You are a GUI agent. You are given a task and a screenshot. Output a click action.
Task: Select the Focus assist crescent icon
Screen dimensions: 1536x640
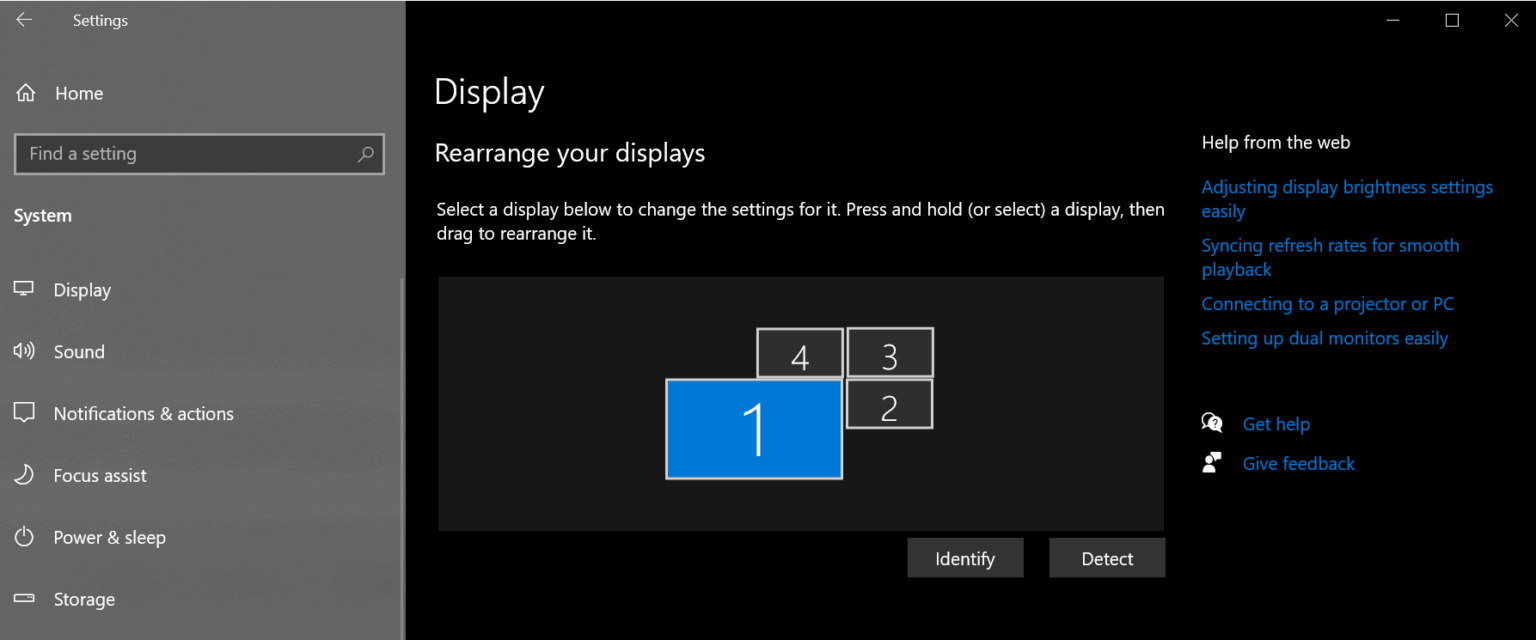pyautogui.click(x=24, y=475)
